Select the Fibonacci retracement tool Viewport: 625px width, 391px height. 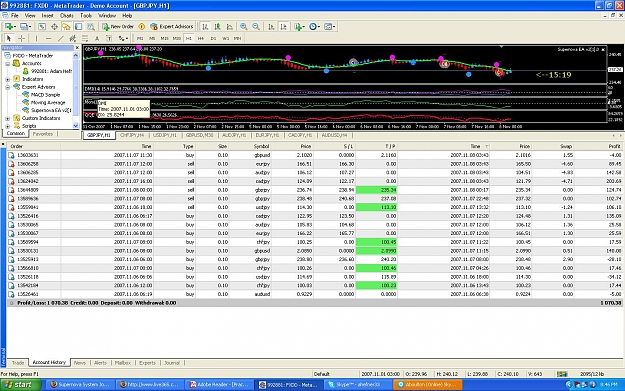pyautogui.click(x=85, y=38)
